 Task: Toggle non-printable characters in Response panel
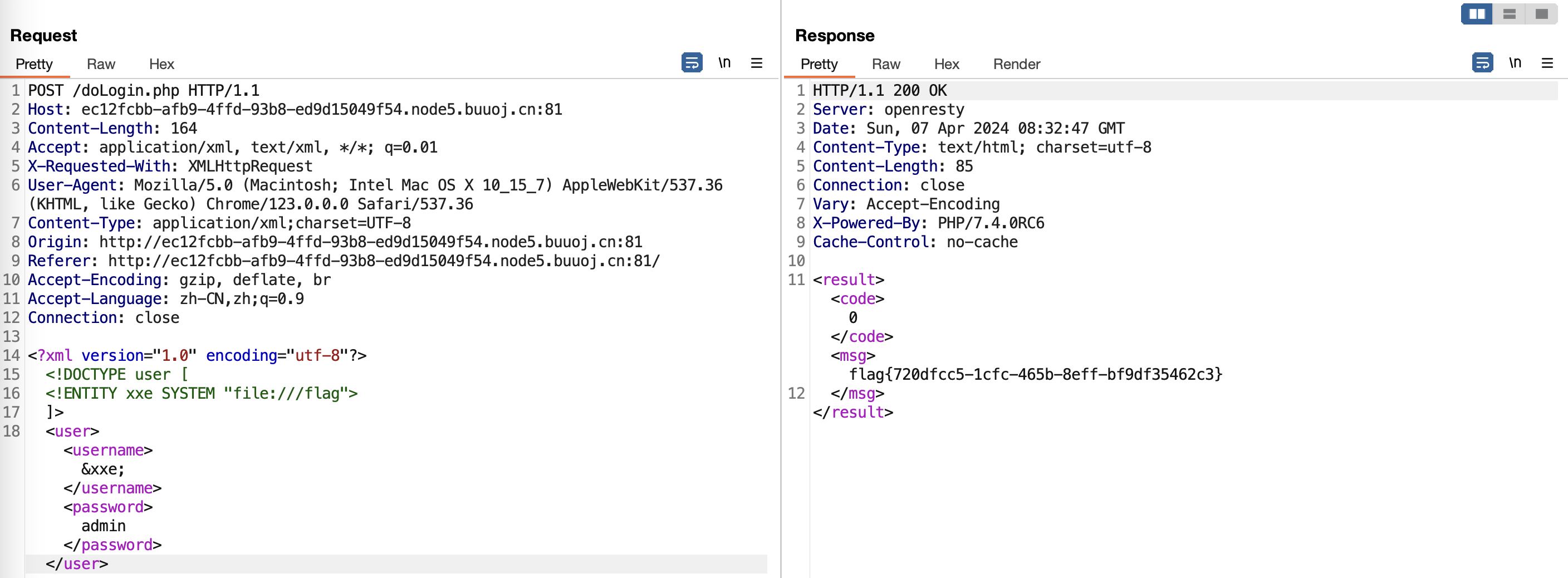[1515, 63]
